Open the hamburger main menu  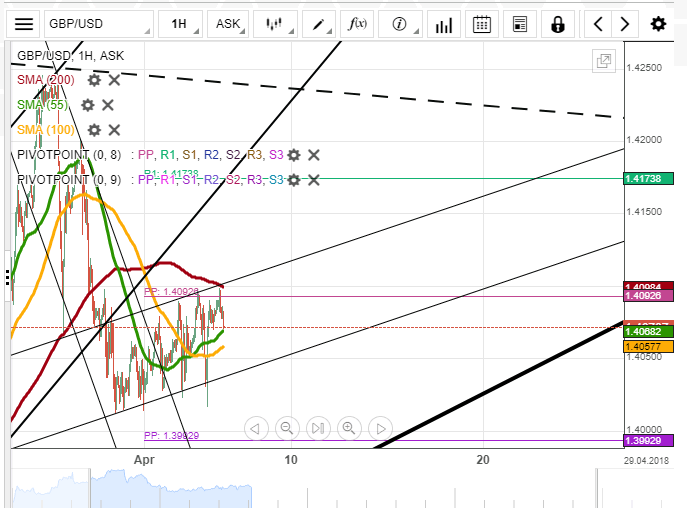click(24, 24)
